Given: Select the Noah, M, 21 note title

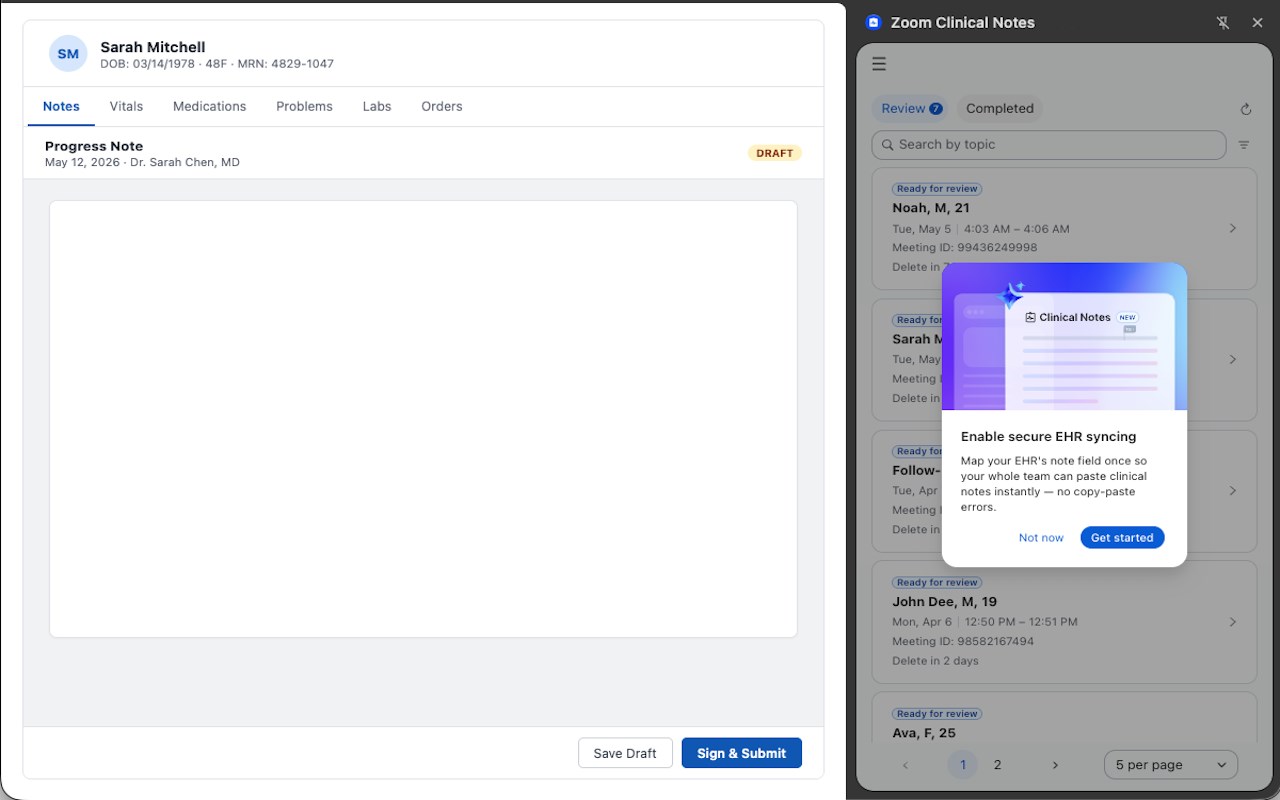Looking at the screenshot, I should (x=931, y=208).
